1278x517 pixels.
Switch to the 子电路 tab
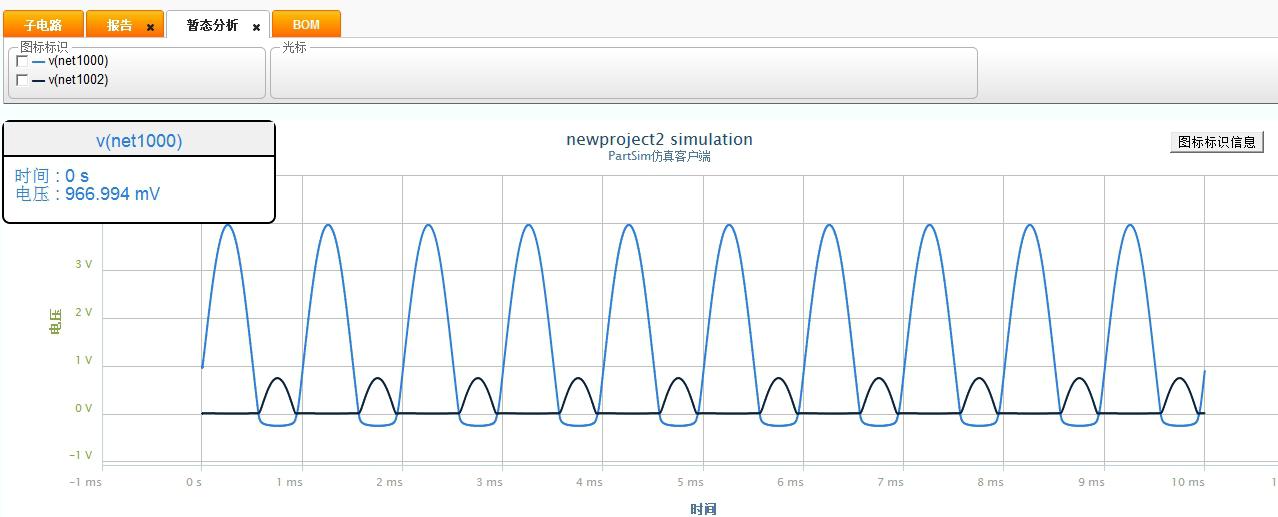[x=43, y=25]
